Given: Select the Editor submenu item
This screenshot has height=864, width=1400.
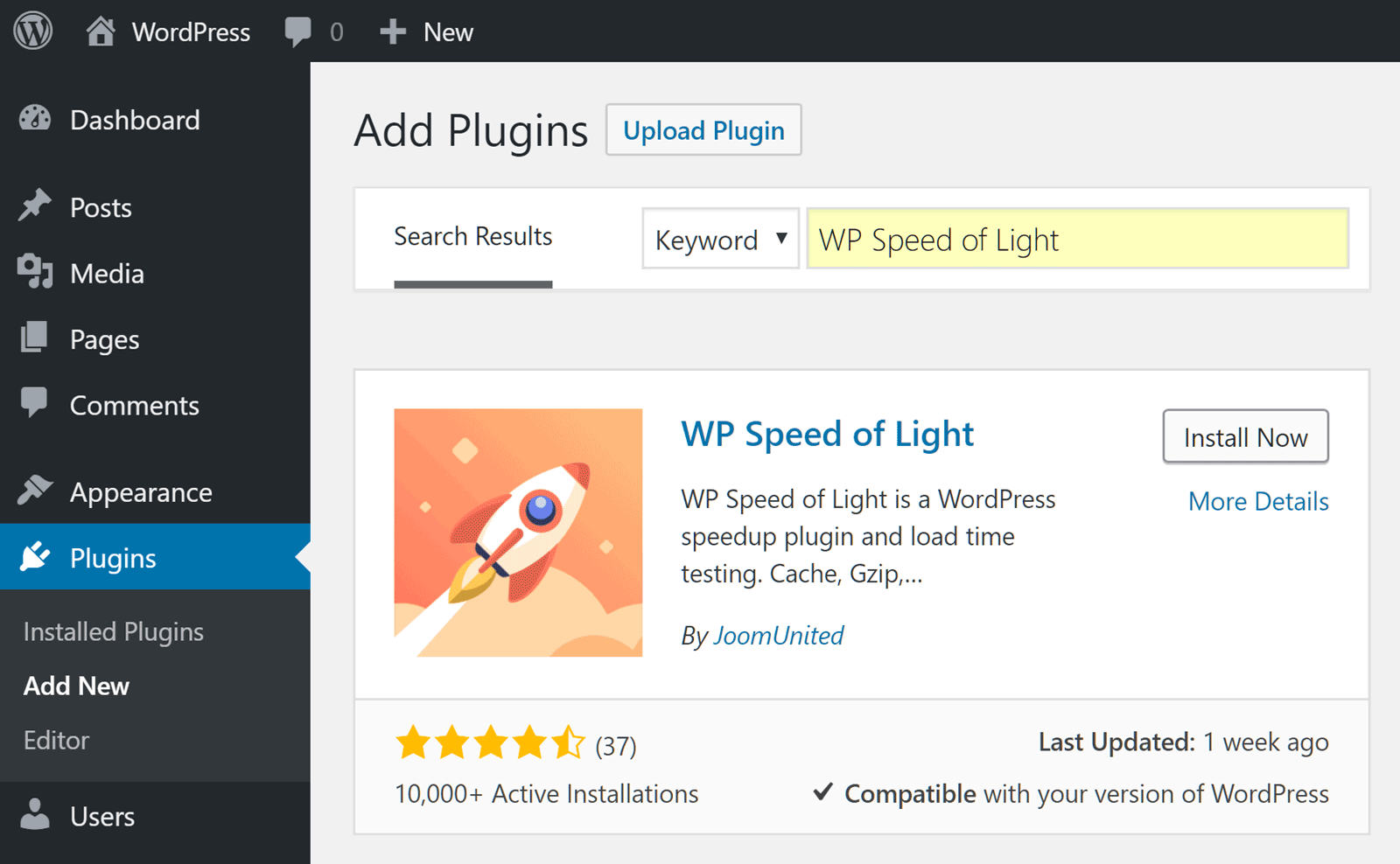Looking at the screenshot, I should (x=56, y=740).
